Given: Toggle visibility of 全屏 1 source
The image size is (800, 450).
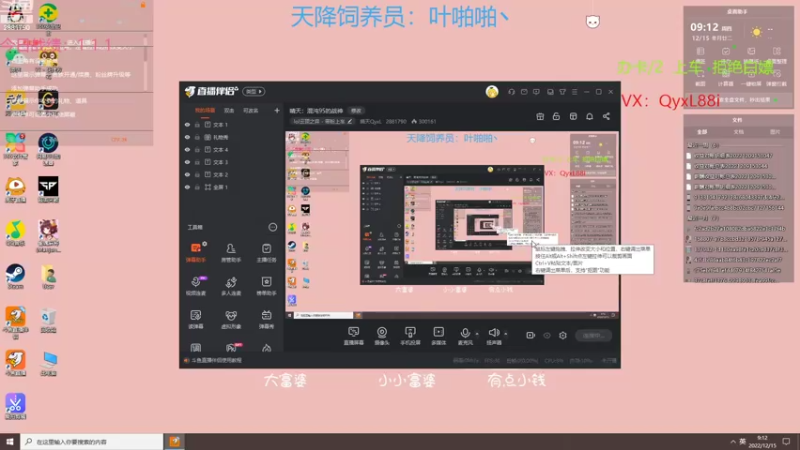Looking at the screenshot, I should click(x=187, y=187).
